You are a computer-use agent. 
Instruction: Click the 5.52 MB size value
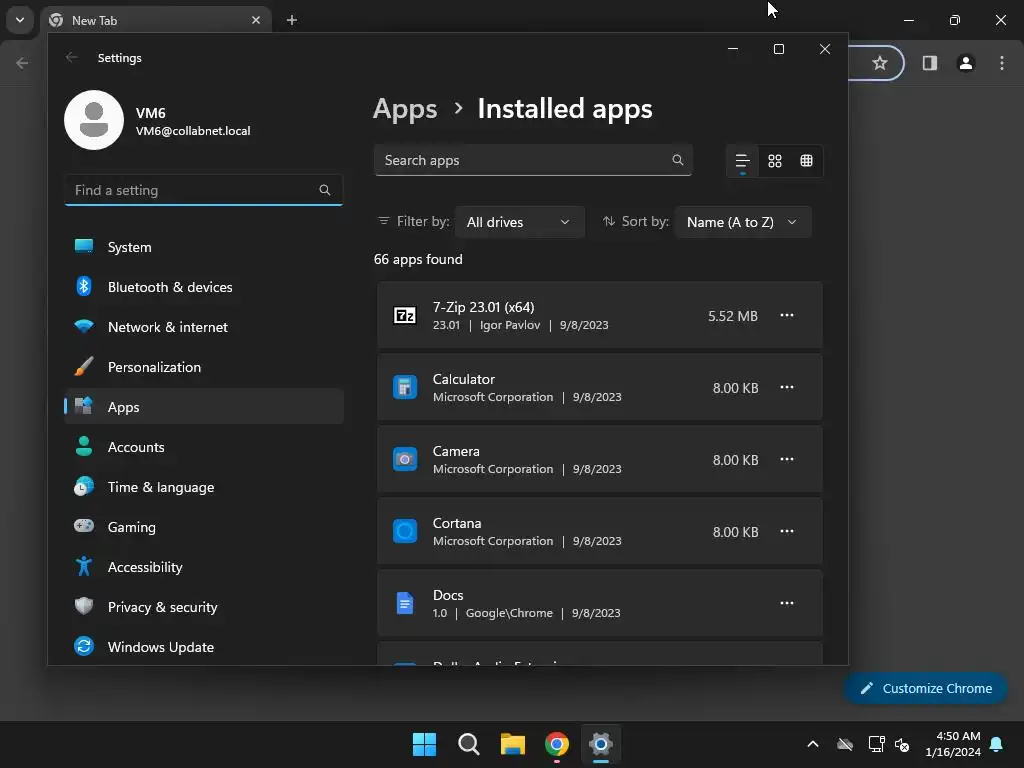733,316
